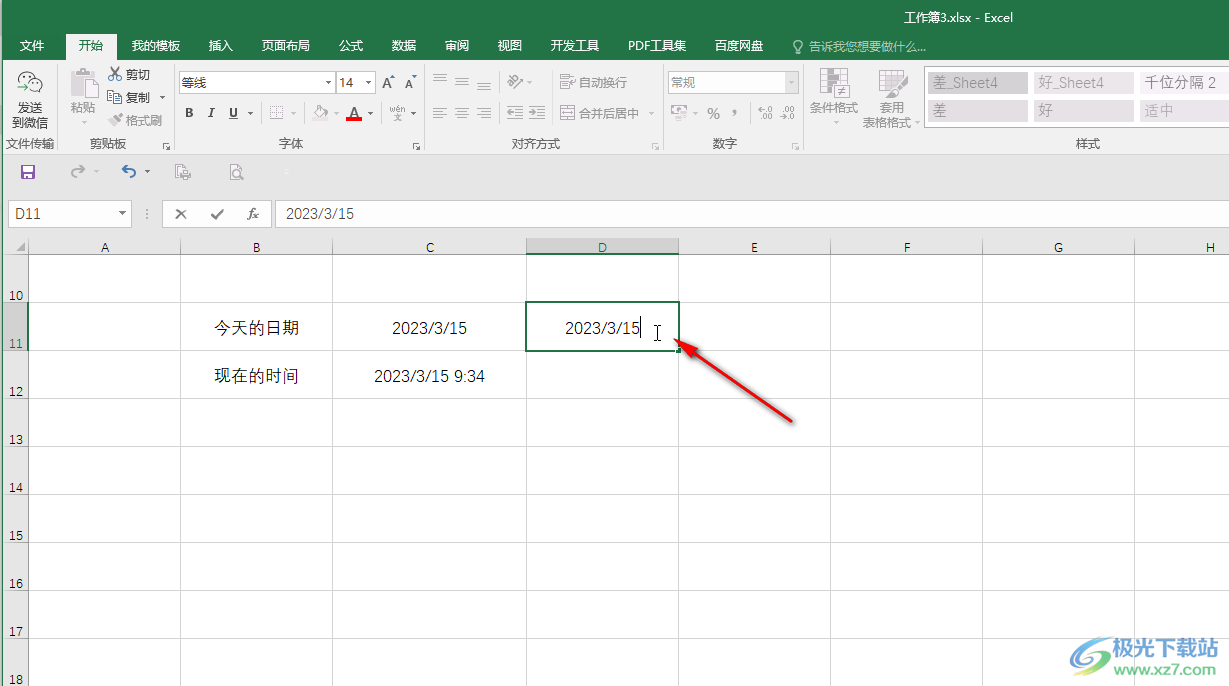Expand the Copy options dropdown arrow
This screenshot has height=686, width=1229.
click(x=162, y=98)
